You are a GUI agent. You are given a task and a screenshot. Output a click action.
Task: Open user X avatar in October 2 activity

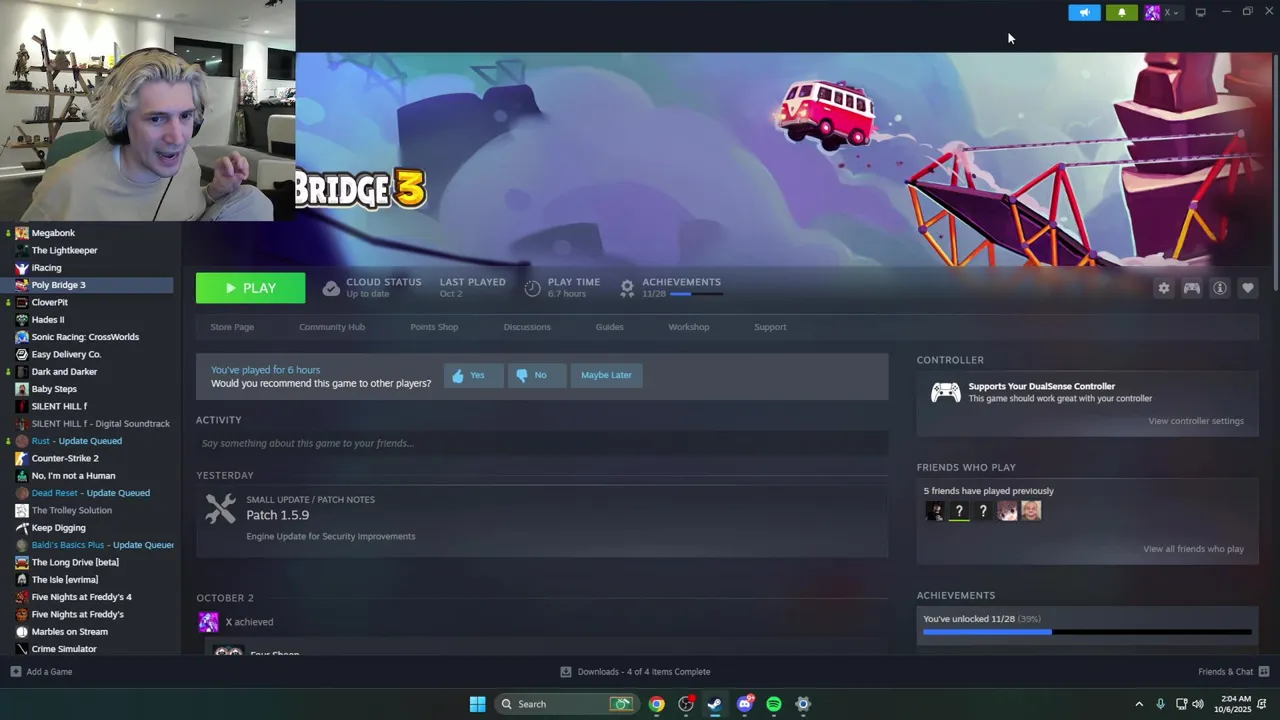(x=208, y=622)
